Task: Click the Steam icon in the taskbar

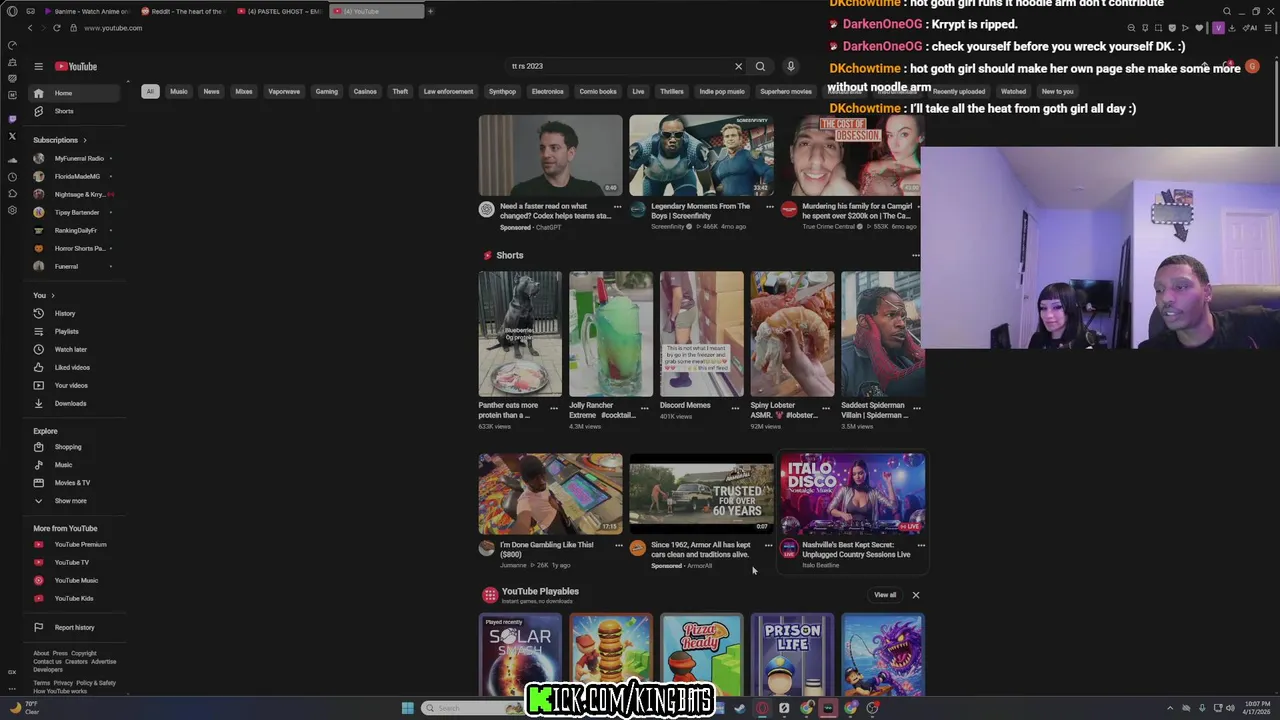Action: coord(739,708)
